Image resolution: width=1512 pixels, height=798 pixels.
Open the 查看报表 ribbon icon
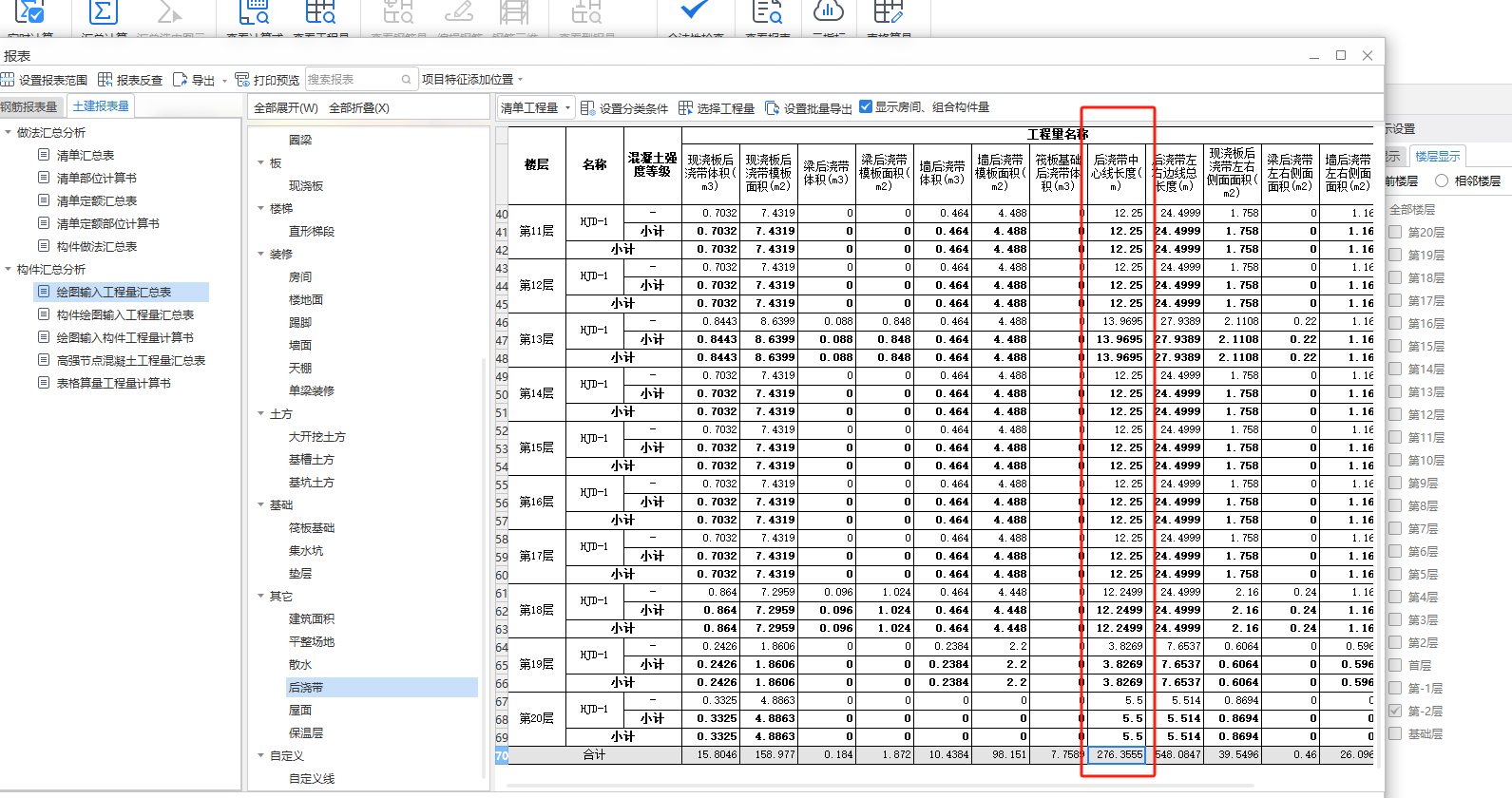(x=767, y=12)
